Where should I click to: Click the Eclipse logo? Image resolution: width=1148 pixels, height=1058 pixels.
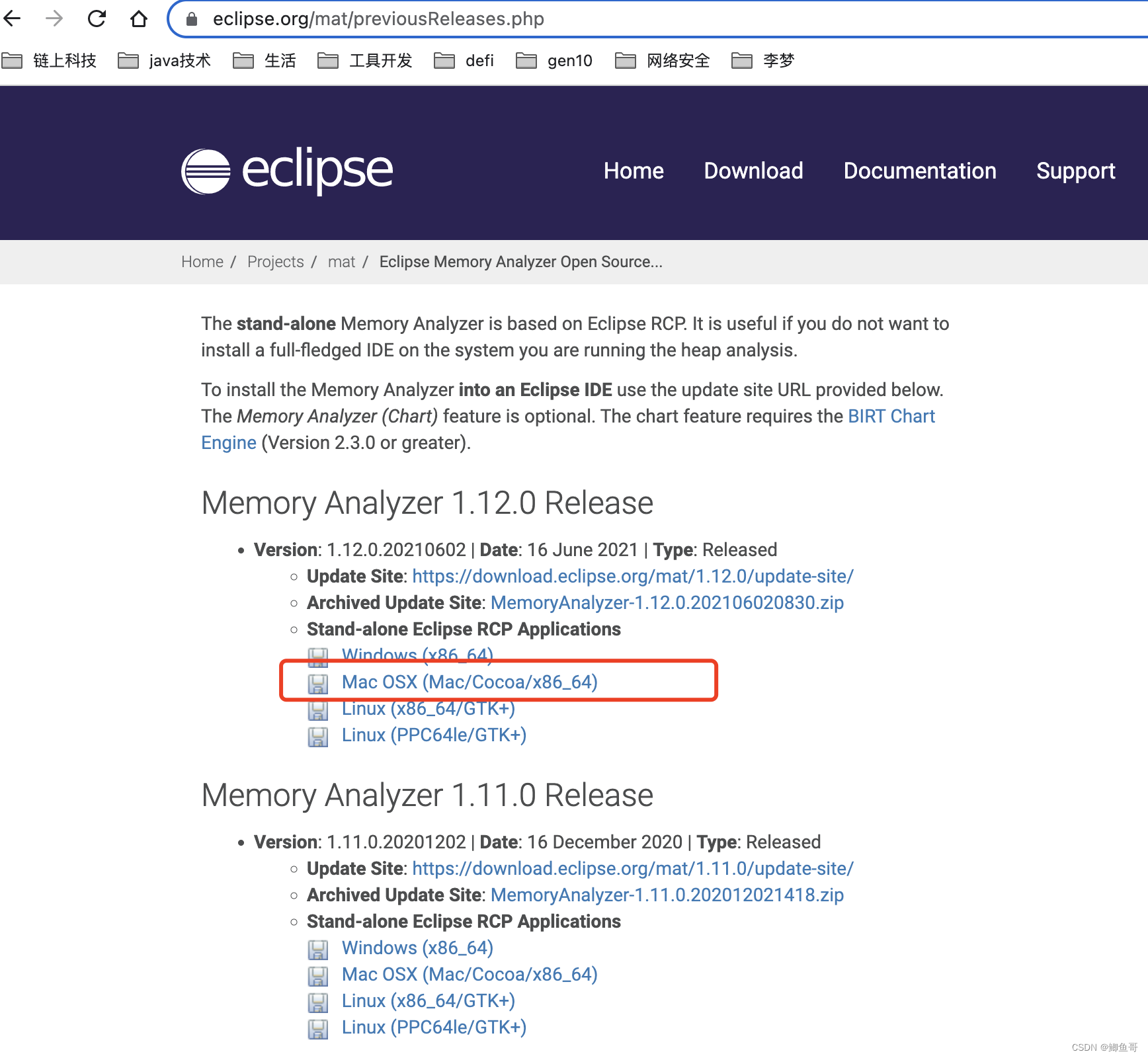pos(287,171)
